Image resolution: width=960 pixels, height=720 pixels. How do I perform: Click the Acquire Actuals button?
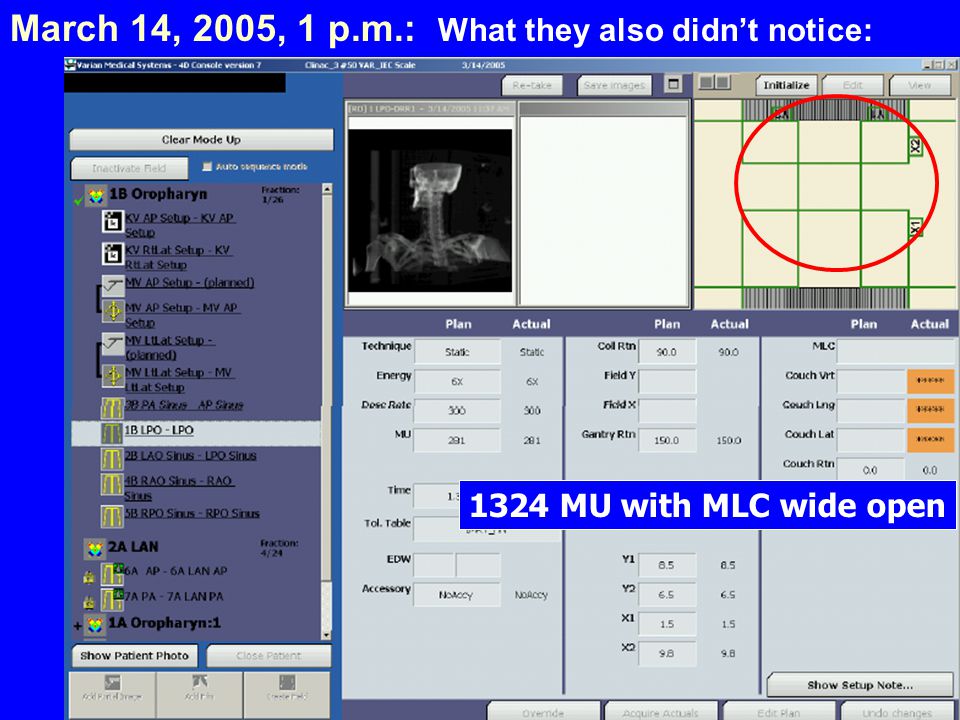pyautogui.click(x=660, y=712)
